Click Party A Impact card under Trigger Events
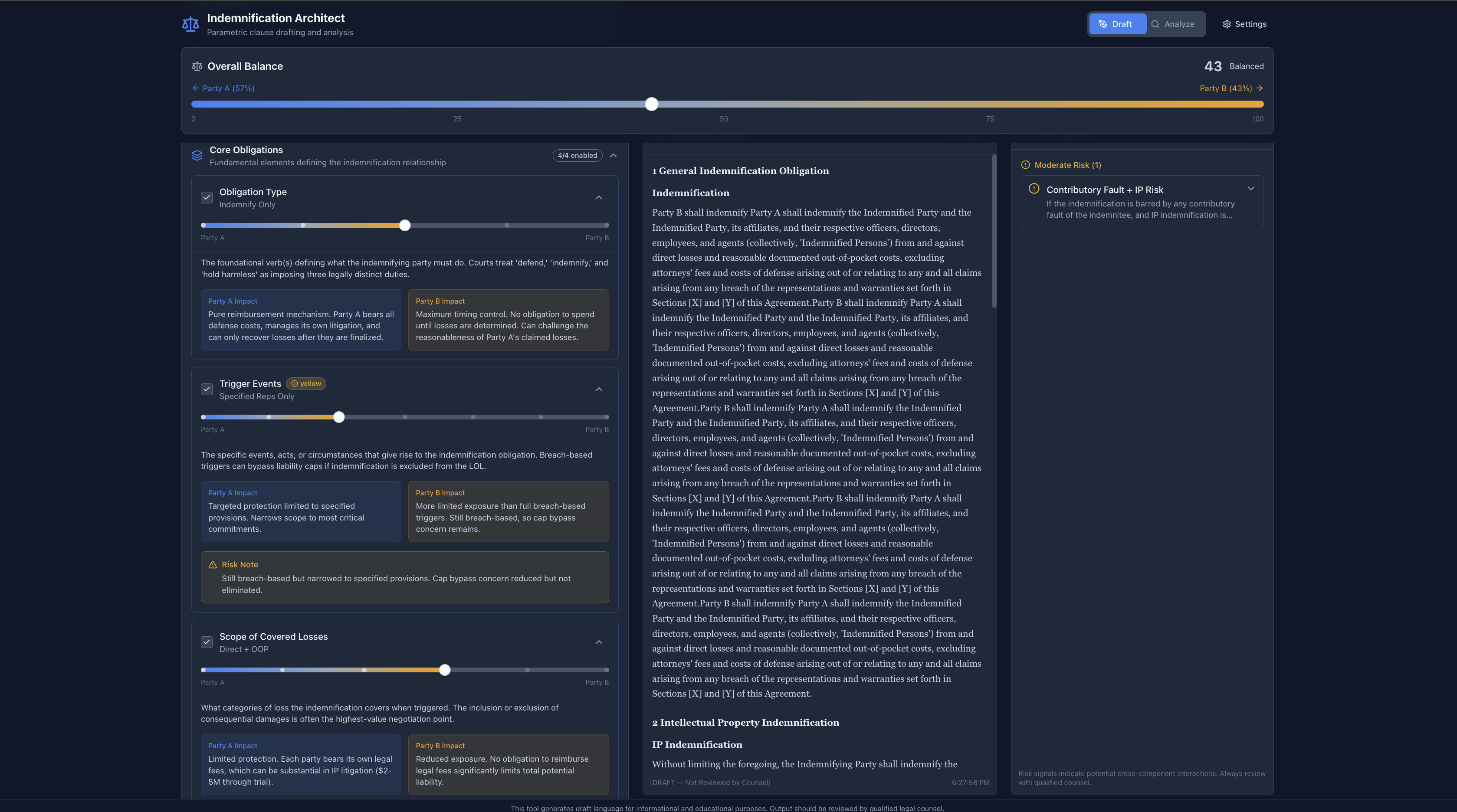Screen dimensions: 1457x812 tap(301, 512)
